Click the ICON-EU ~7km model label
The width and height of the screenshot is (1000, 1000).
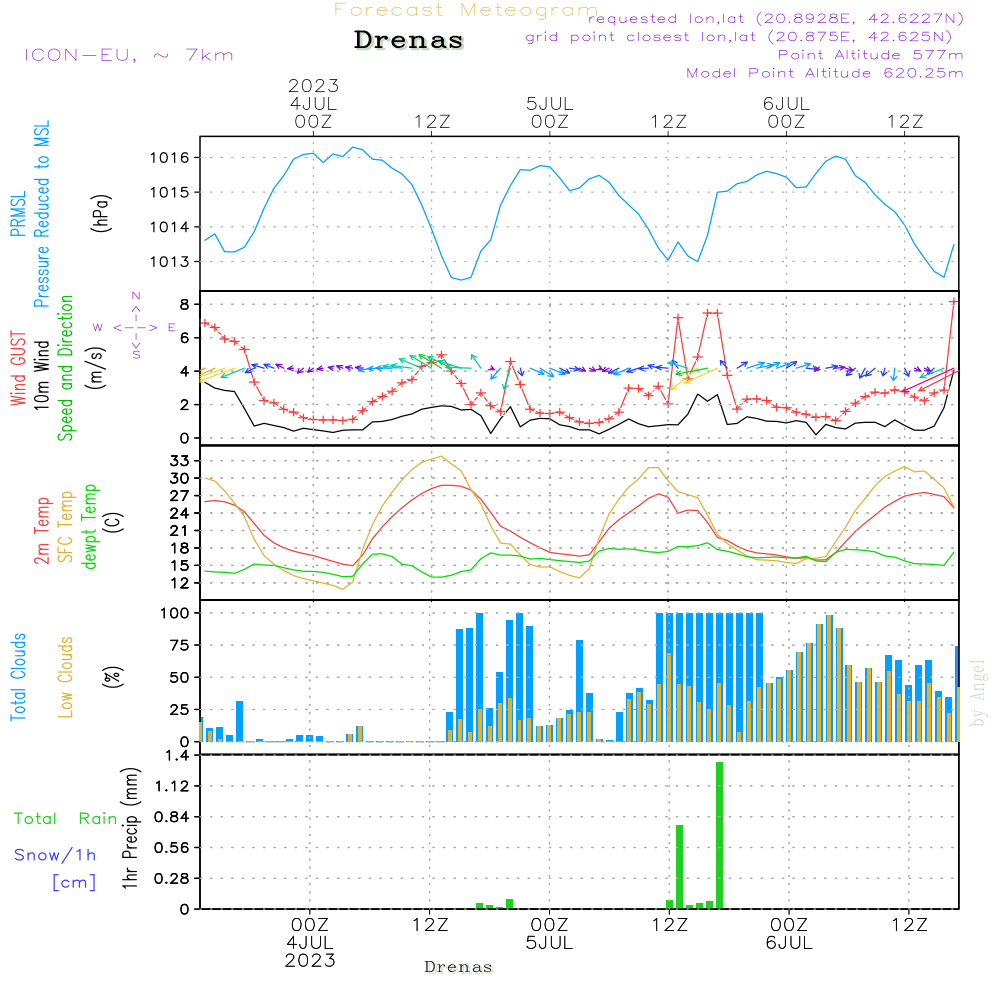128,55
